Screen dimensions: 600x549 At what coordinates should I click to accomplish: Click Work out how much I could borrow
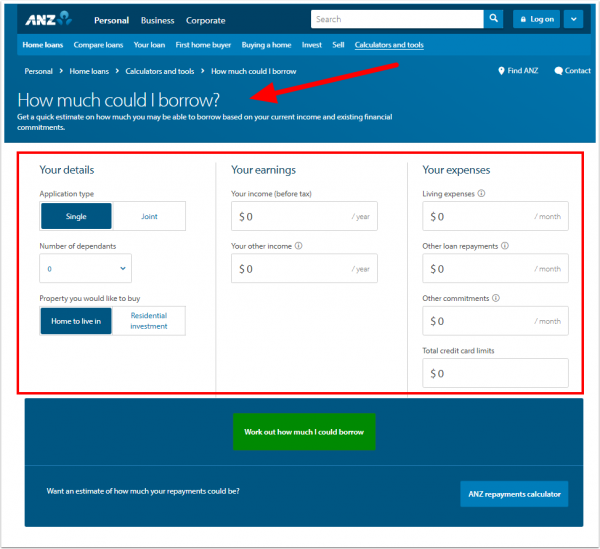(304, 432)
